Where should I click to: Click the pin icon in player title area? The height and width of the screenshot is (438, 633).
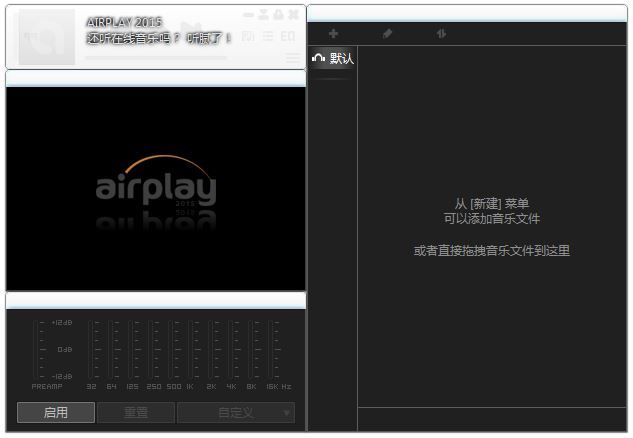click(279, 15)
